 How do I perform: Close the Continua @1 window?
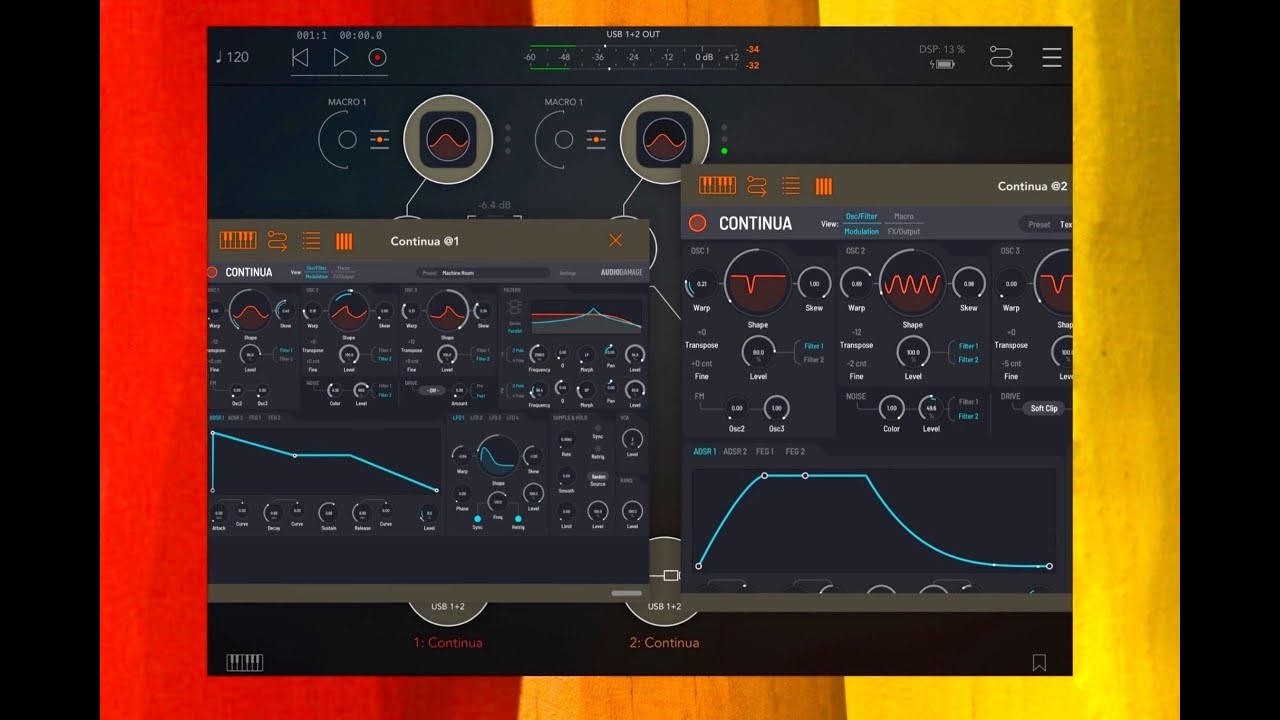coord(615,240)
